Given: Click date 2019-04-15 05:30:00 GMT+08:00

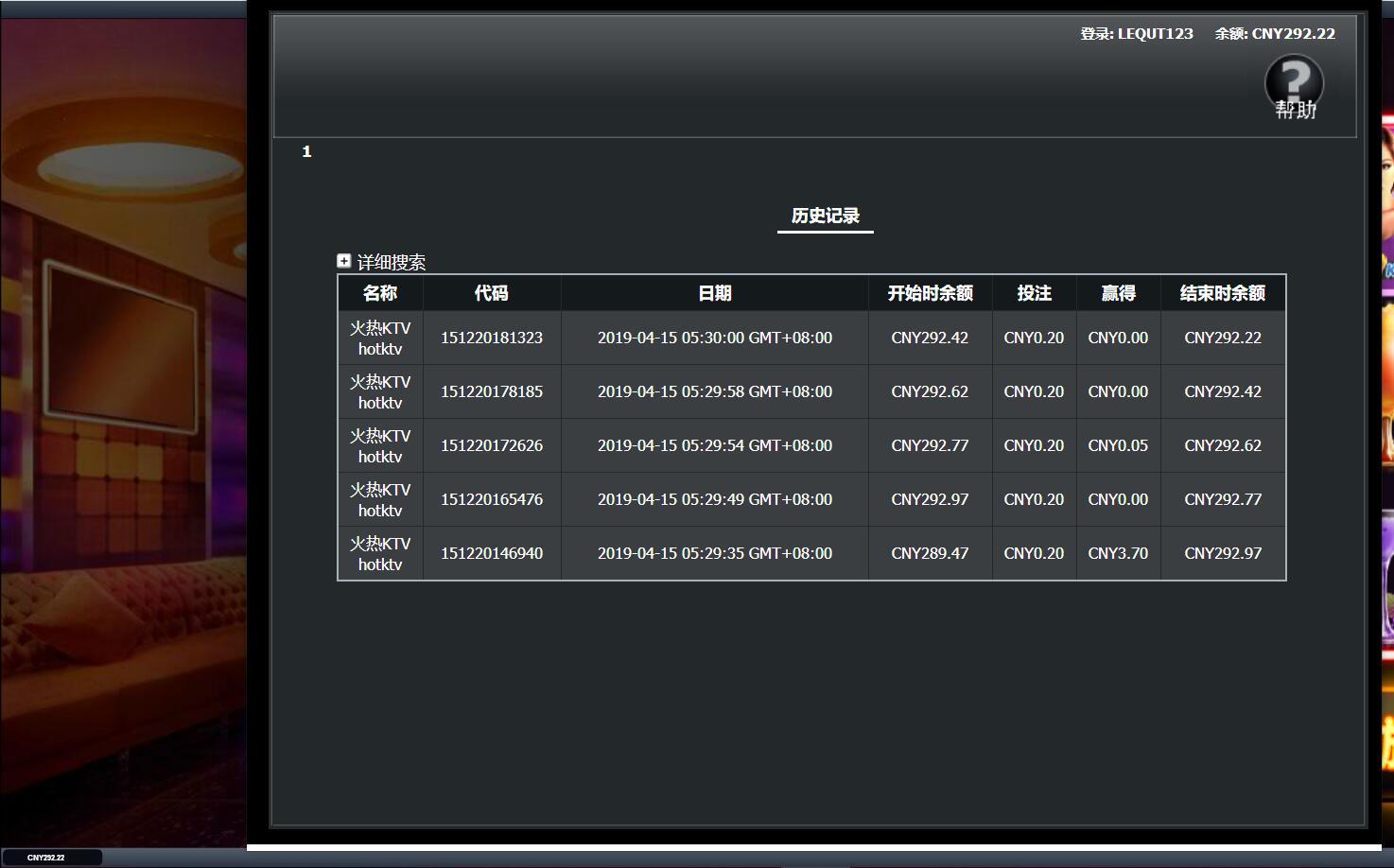Looking at the screenshot, I should click(x=715, y=338).
